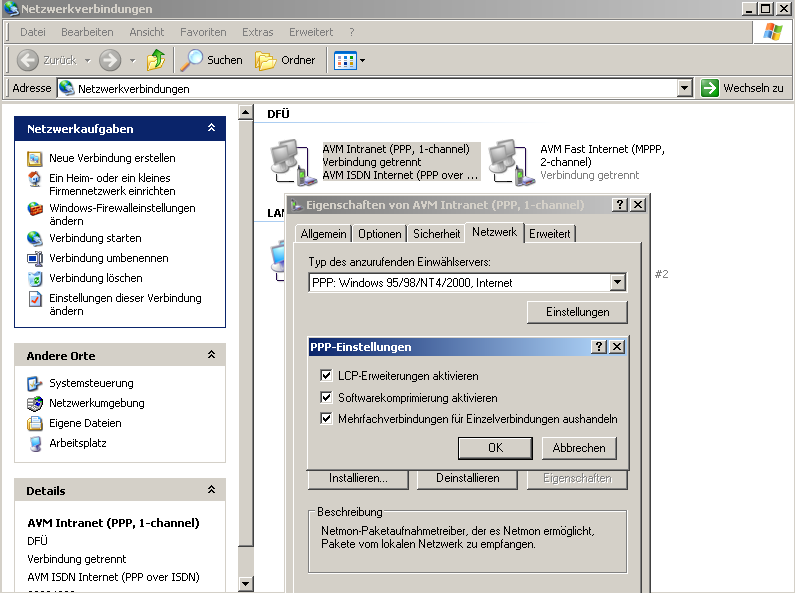Go up one folder level icon
The height and width of the screenshot is (593, 795).
click(x=156, y=60)
